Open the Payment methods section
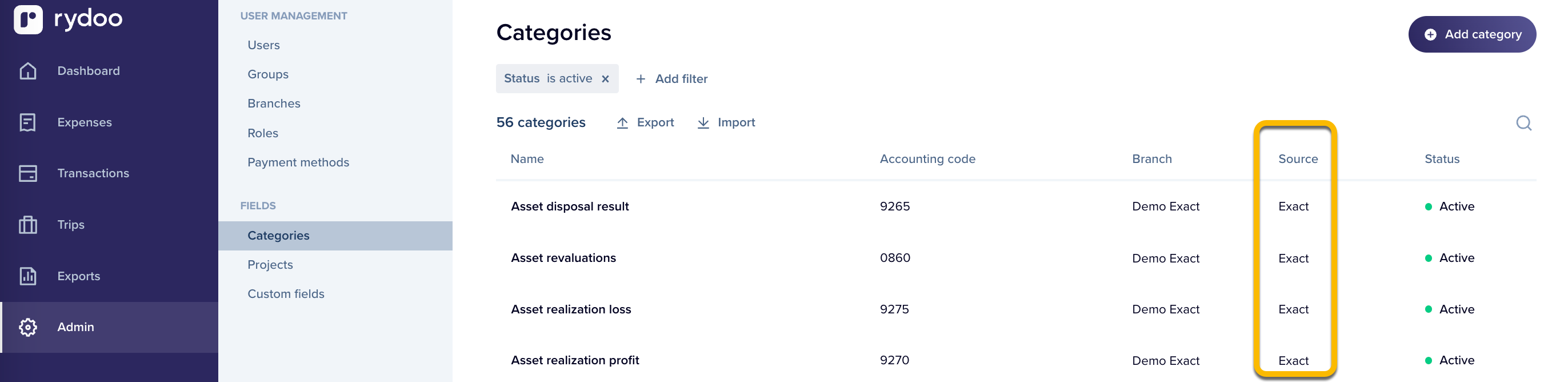The width and height of the screenshot is (1568, 382). [298, 162]
